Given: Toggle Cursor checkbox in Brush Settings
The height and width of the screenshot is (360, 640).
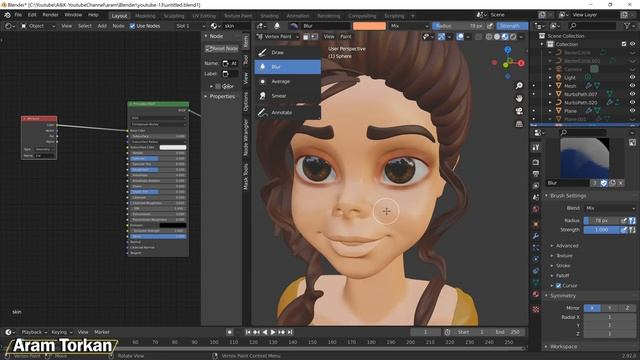Looking at the screenshot, I should click(x=558, y=286).
